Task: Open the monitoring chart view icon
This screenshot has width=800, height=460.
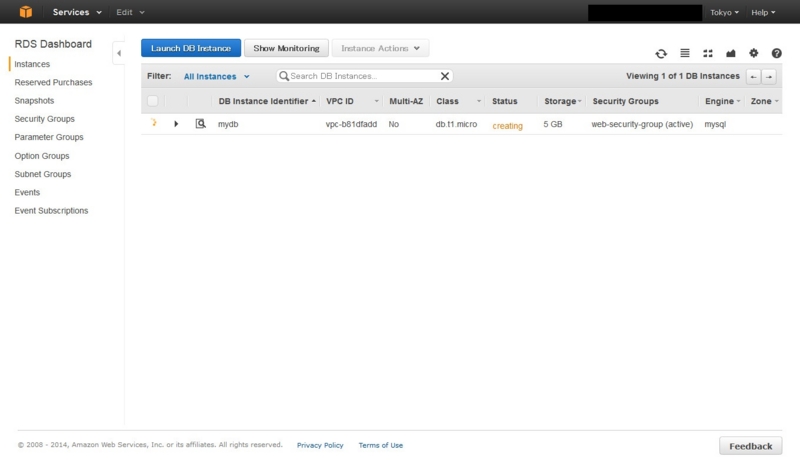Action: coord(731,53)
